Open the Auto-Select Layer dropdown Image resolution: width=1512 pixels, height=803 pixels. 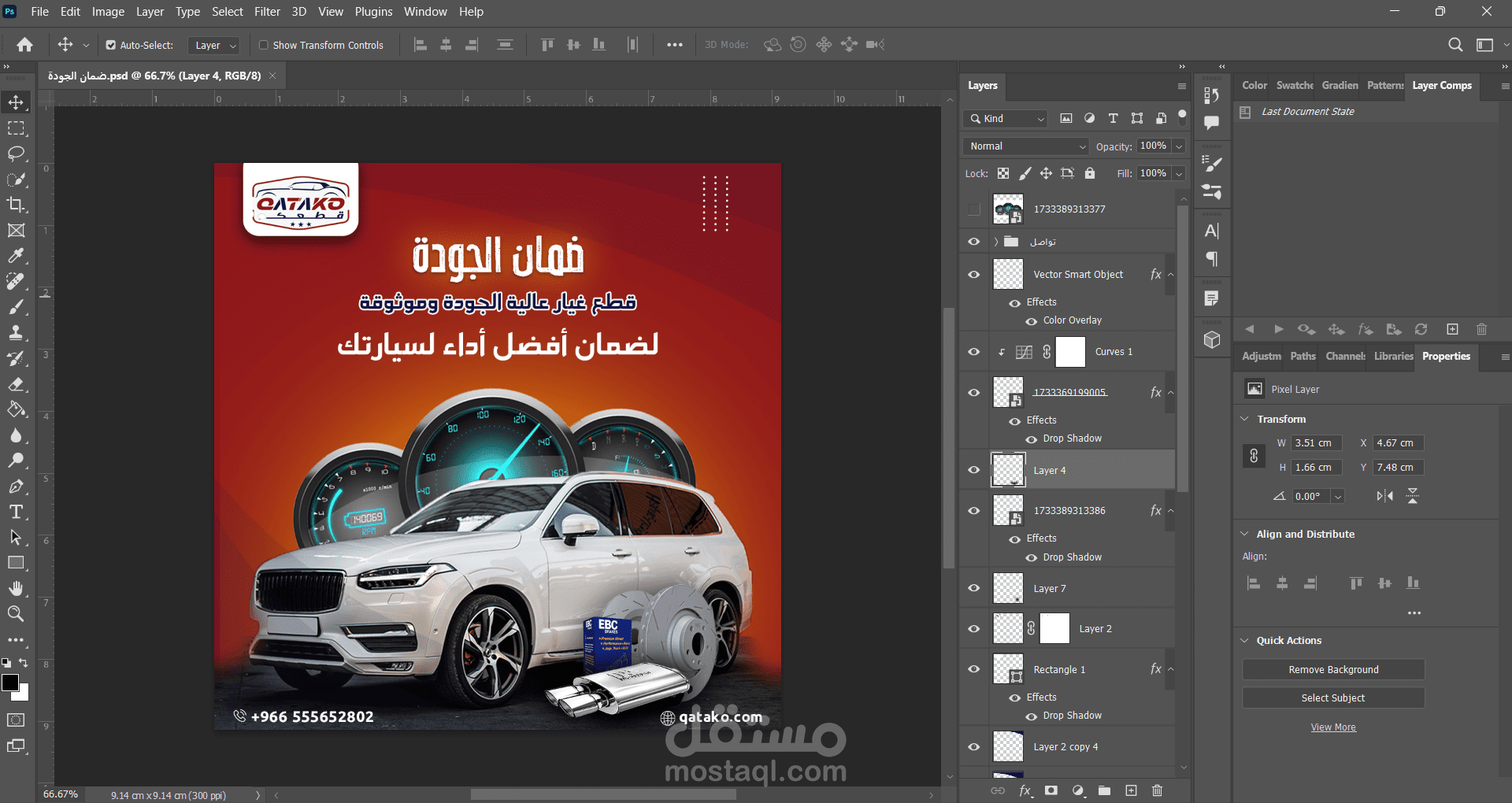[213, 45]
